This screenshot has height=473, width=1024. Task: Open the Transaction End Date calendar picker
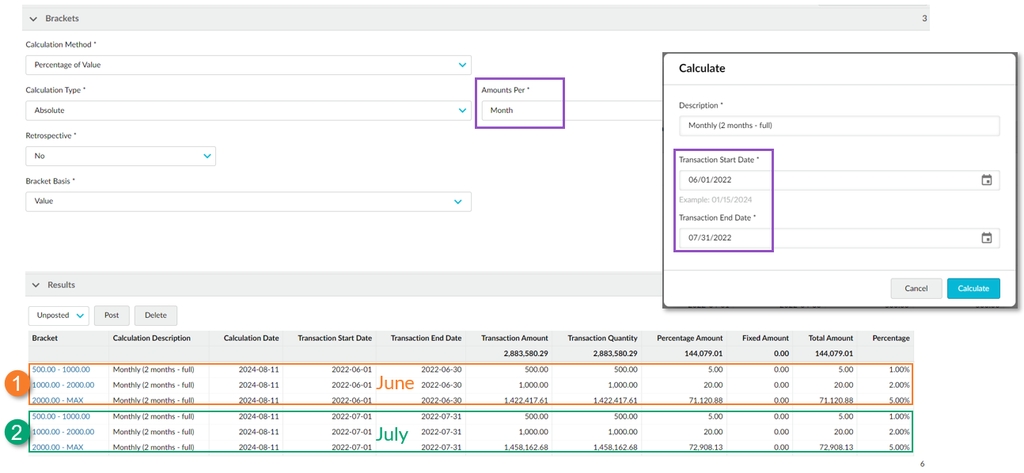pyautogui.click(x=986, y=239)
